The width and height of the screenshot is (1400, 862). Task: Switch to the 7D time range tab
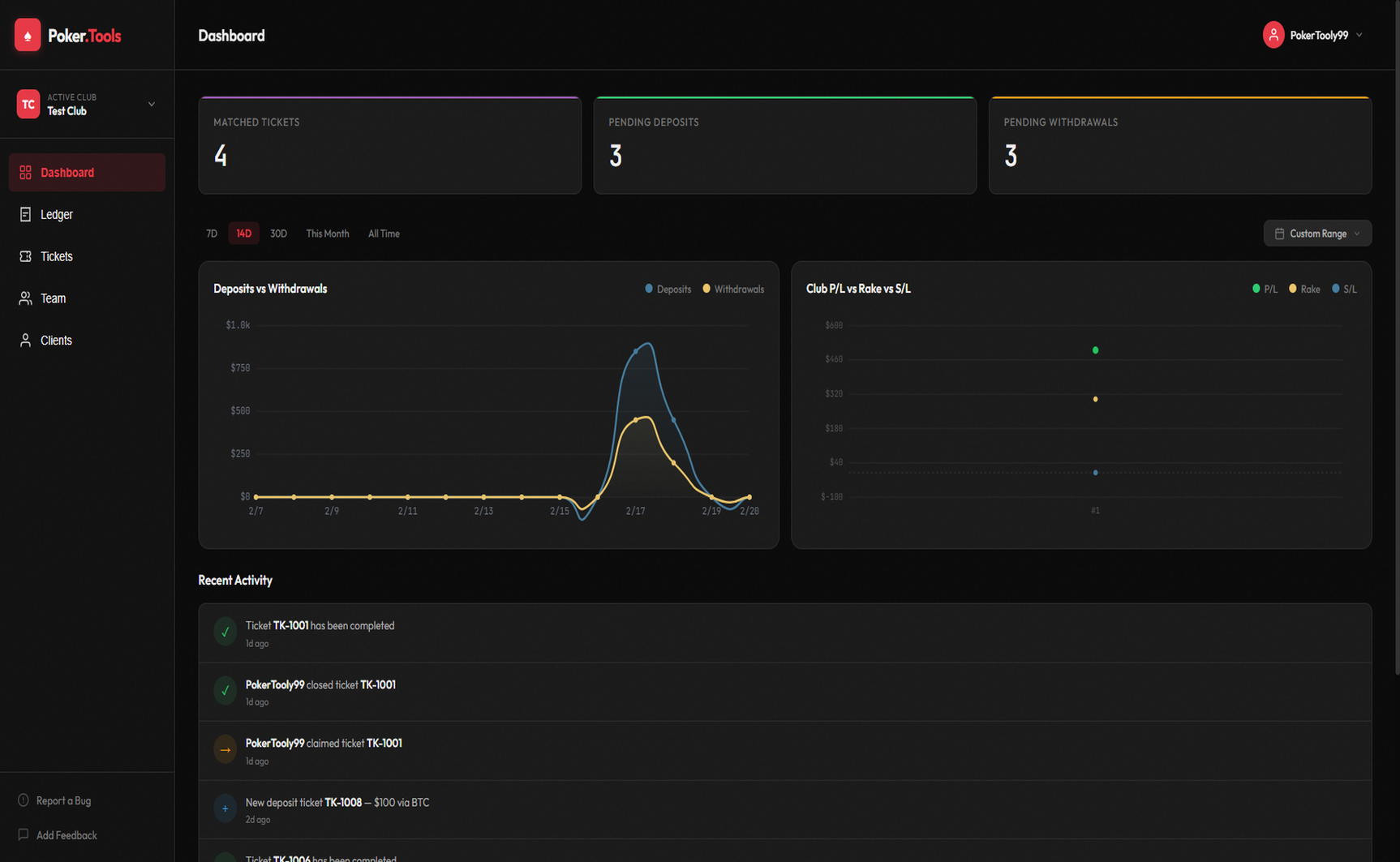(x=212, y=234)
